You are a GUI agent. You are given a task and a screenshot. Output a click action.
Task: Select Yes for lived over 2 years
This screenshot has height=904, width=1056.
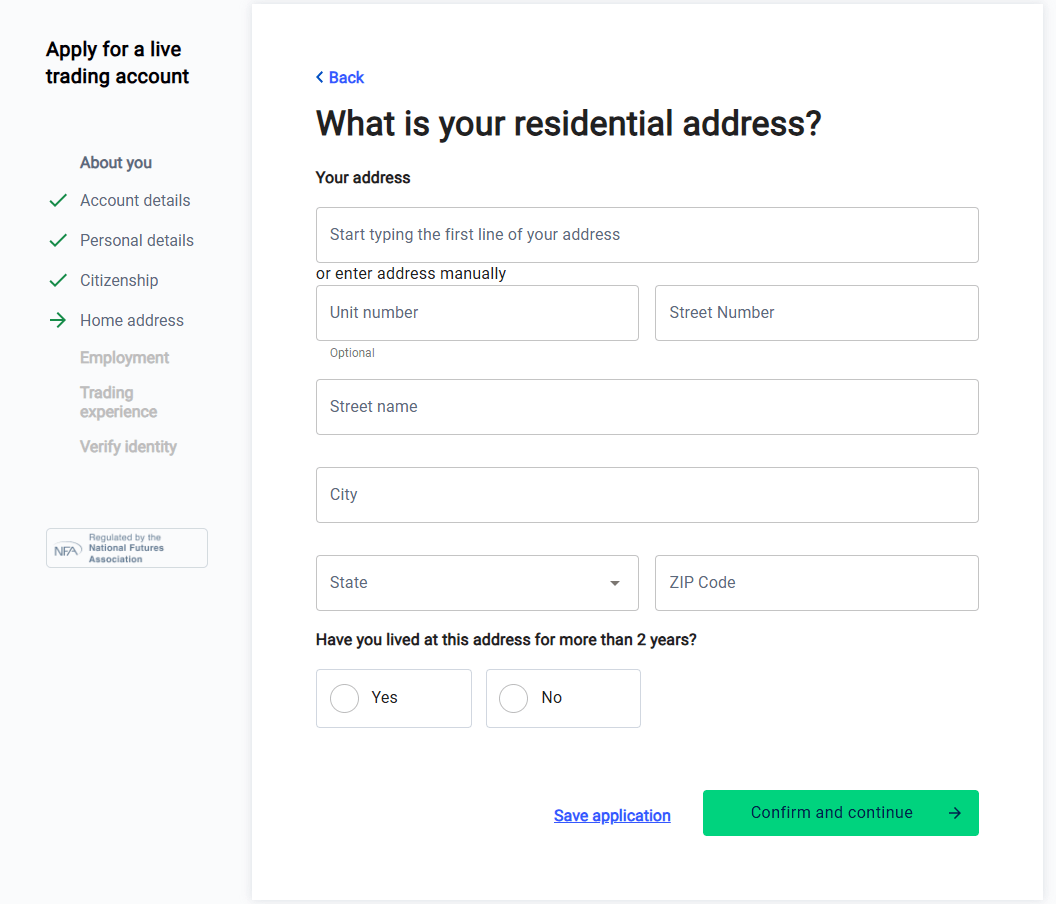pos(393,698)
